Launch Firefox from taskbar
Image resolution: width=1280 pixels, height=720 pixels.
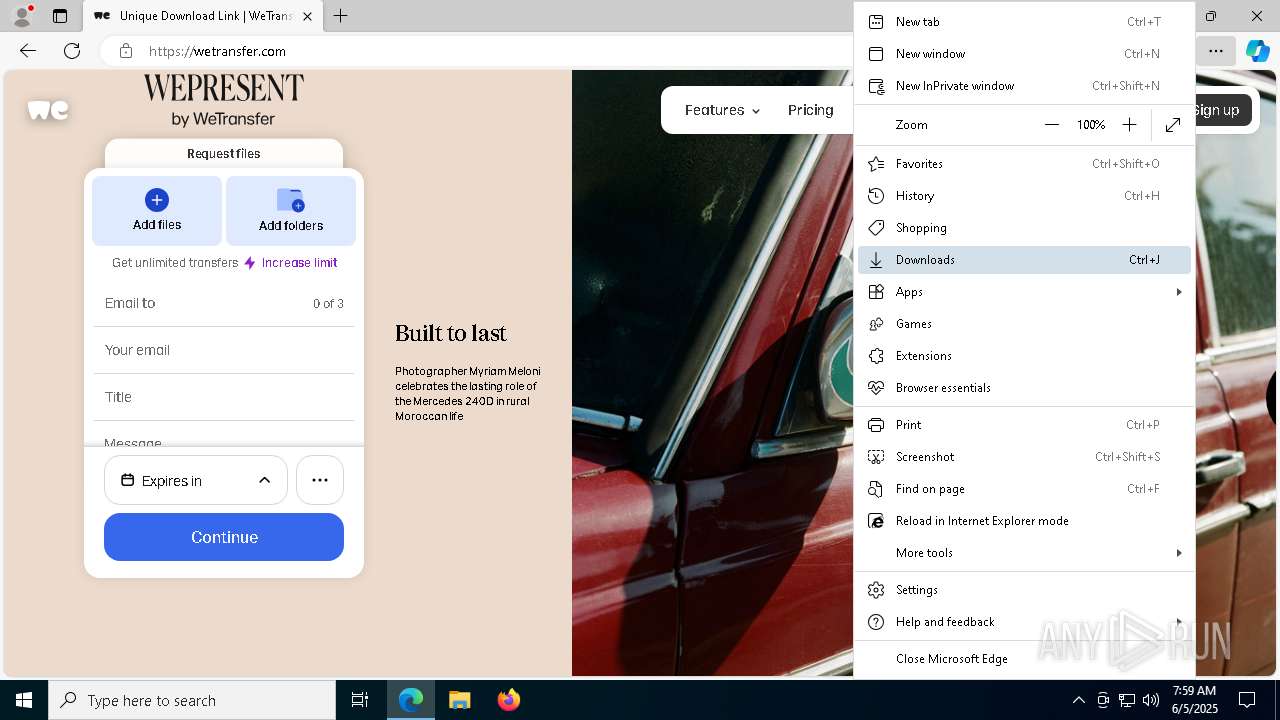508,700
